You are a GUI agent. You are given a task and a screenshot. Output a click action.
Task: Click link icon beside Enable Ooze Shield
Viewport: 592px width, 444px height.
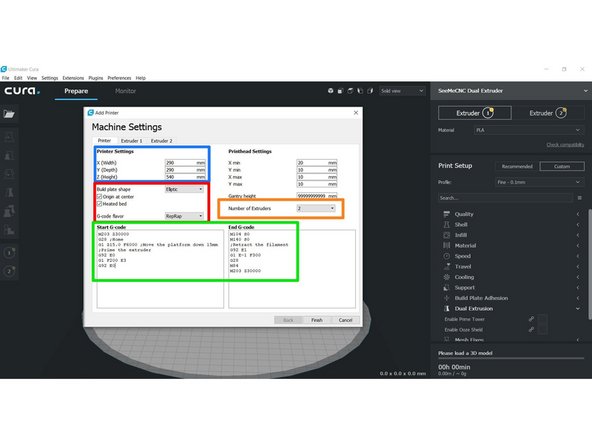tap(531, 330)
